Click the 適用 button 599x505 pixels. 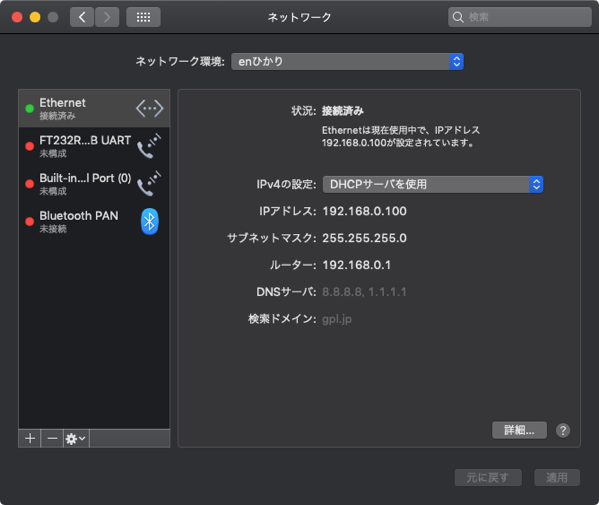coord(557,477)
